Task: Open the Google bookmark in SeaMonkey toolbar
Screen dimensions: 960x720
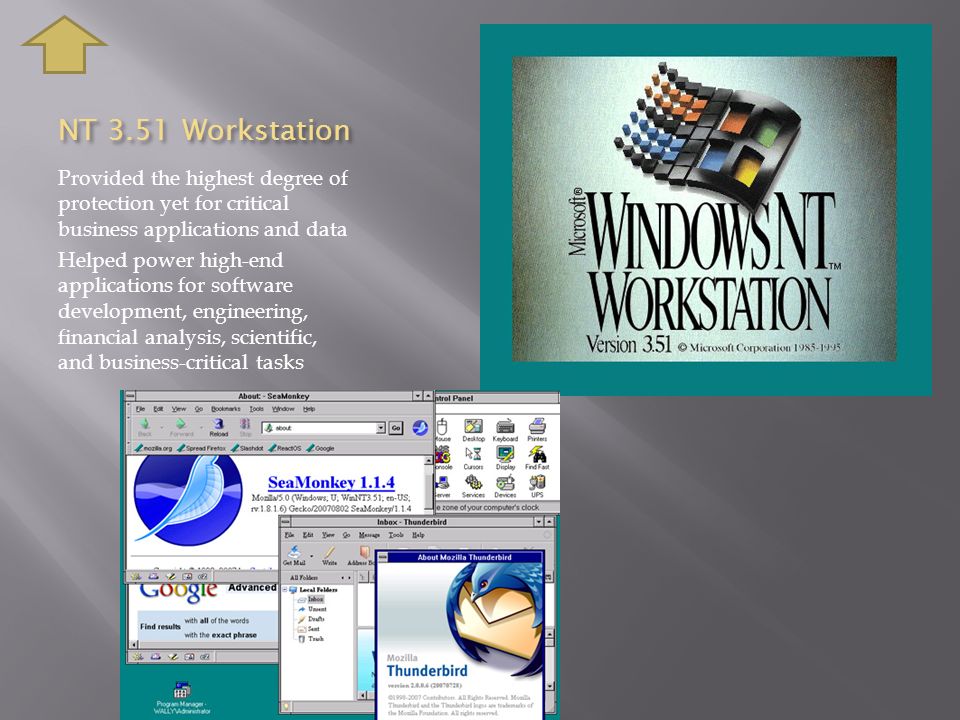Action: (x=320, y=448)
